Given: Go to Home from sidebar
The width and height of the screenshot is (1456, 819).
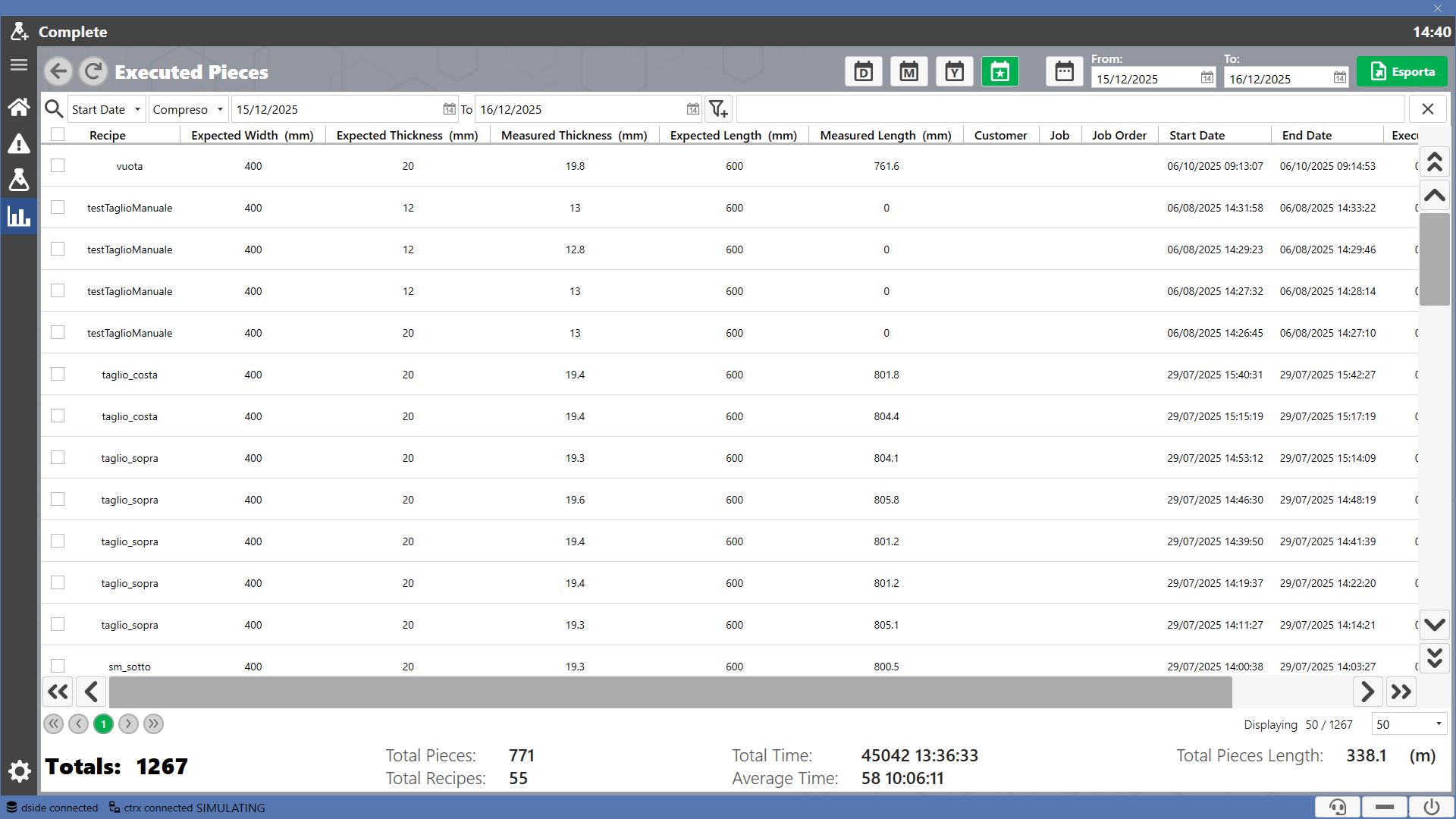Looking at the screenshot, I should 19,107.
